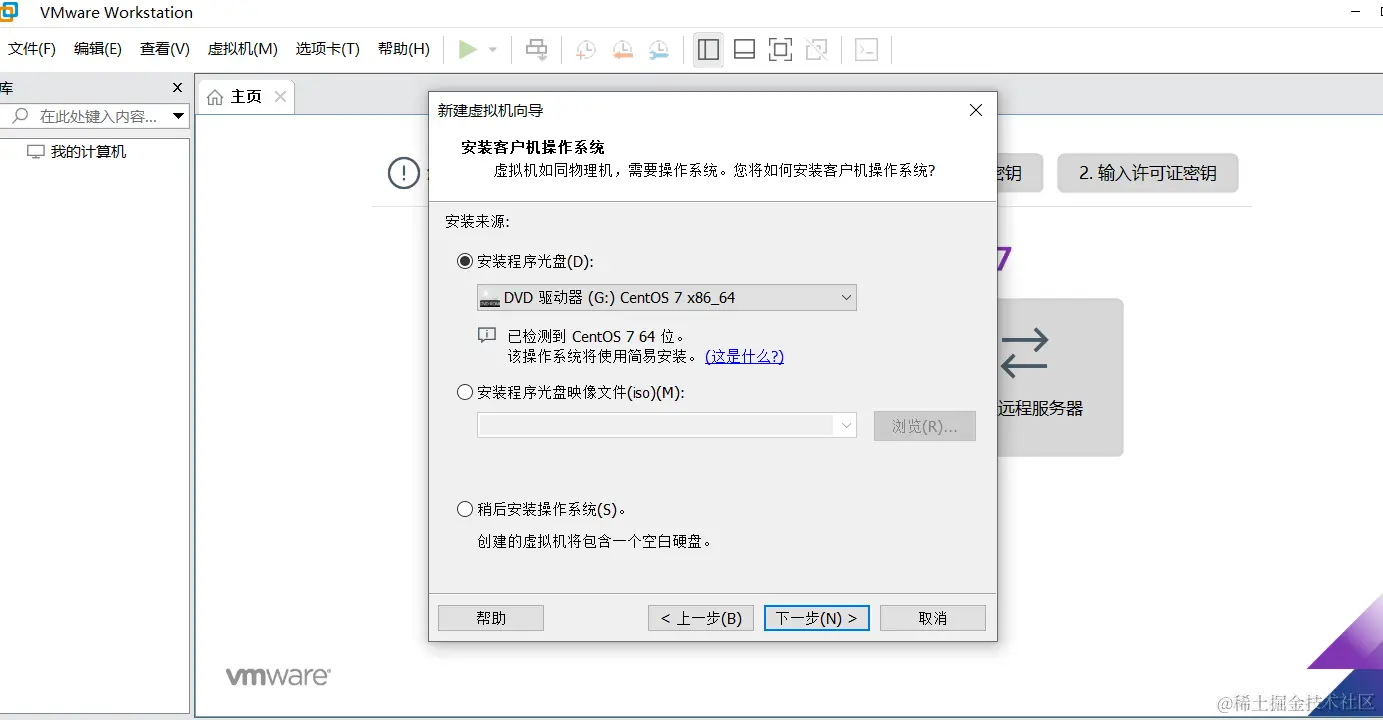
Task: Click the VMware Workstation app icon in title bar
Action: click(x=8, y=11)
